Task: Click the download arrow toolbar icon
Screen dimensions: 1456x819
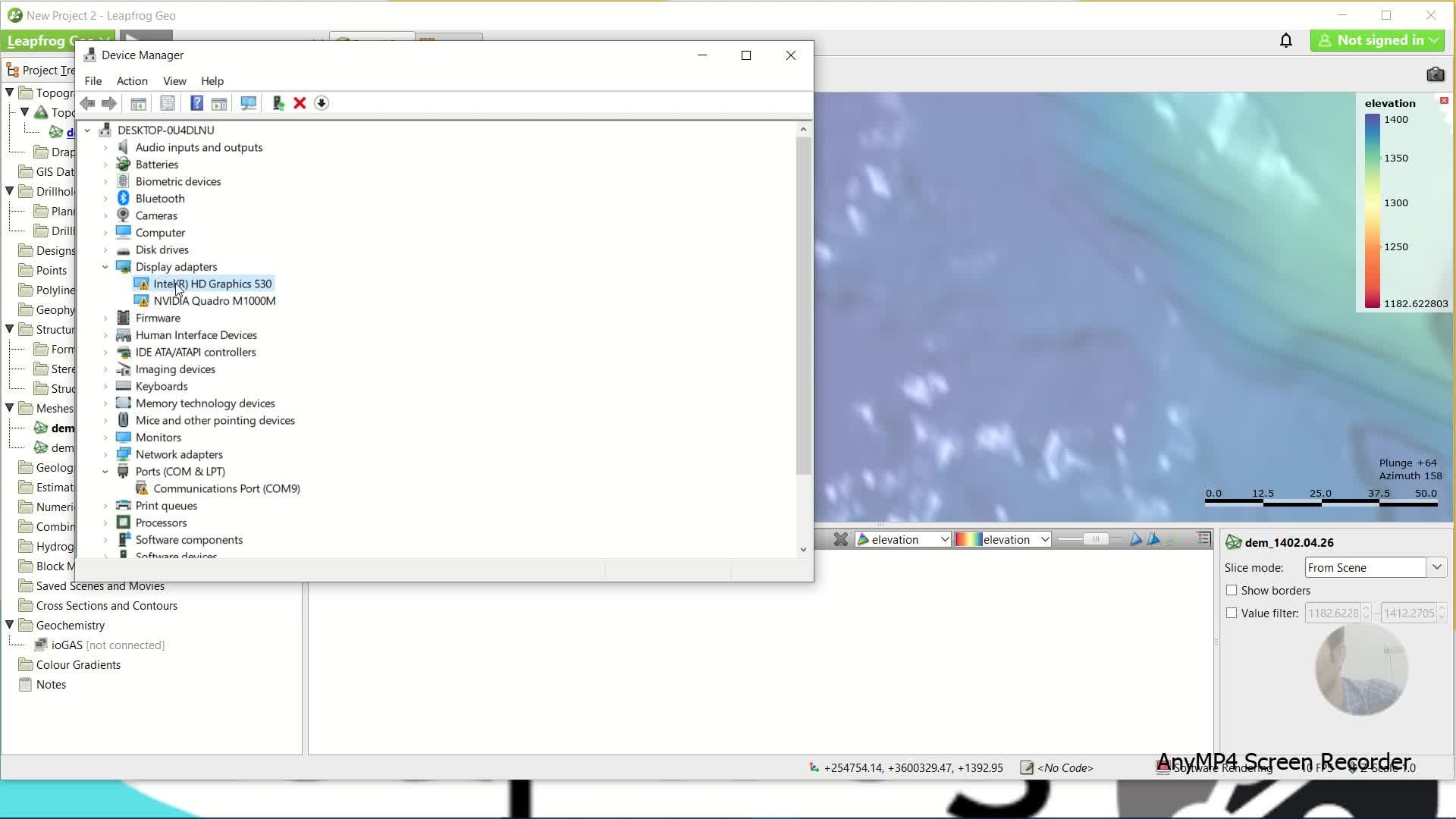Action: [322, 103]
